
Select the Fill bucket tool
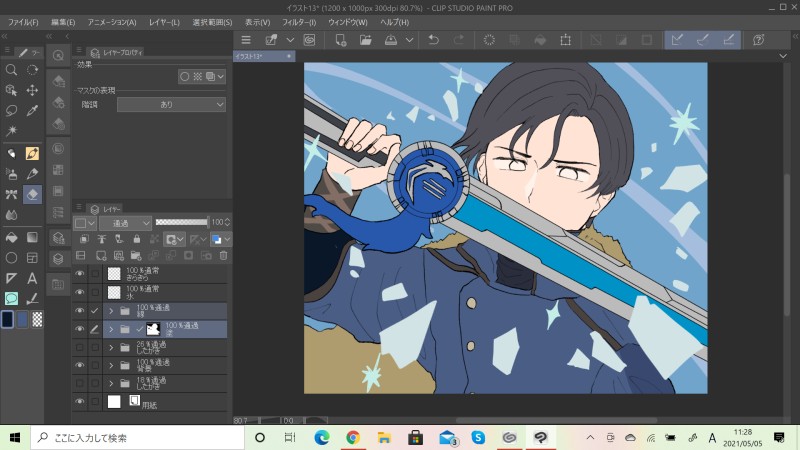[x=11, y=237]
